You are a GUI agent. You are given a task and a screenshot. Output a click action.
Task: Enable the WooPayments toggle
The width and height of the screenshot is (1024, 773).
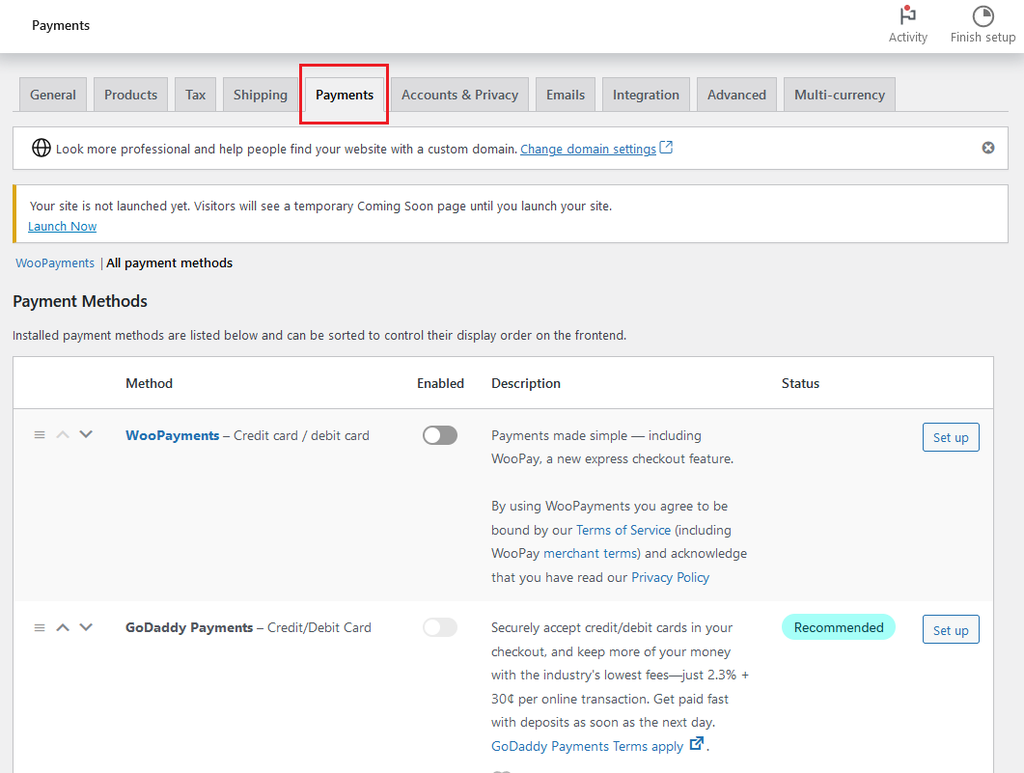click(x=439, y=435)
